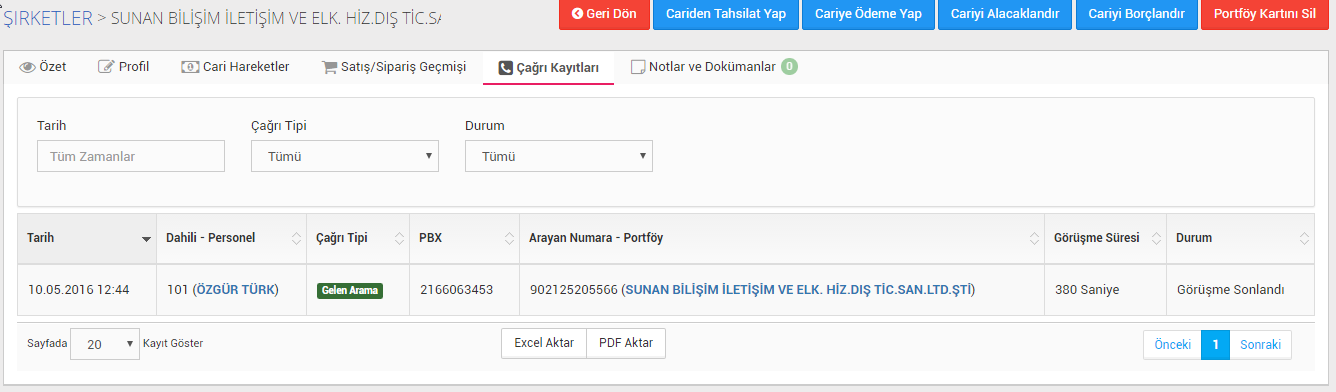Click the eye icon on Özet tab
Image resolution: width=1336 pixels, height=392 pixels.
pos(27,68)
